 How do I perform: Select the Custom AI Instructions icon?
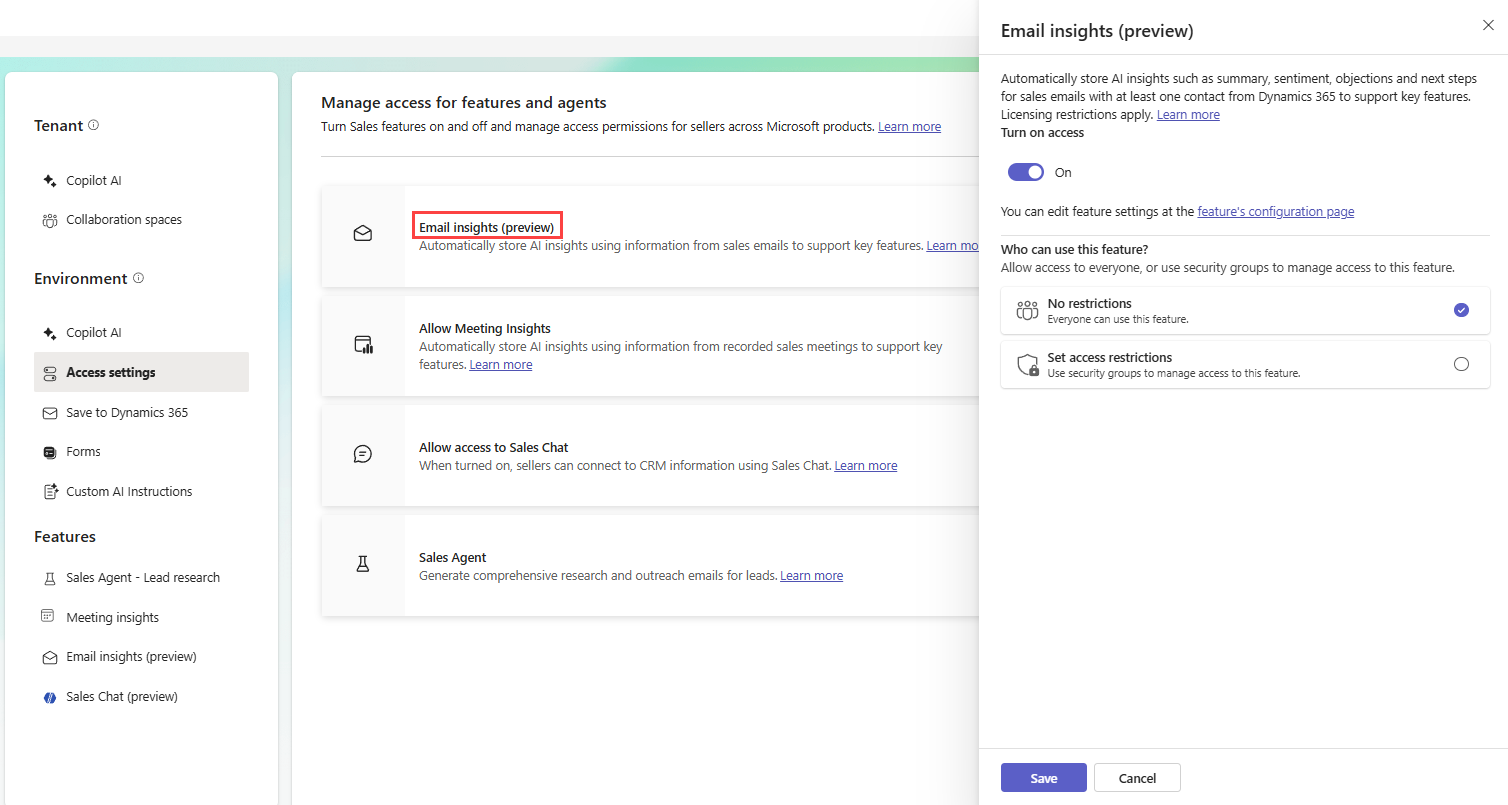click(x=49, y=491)
